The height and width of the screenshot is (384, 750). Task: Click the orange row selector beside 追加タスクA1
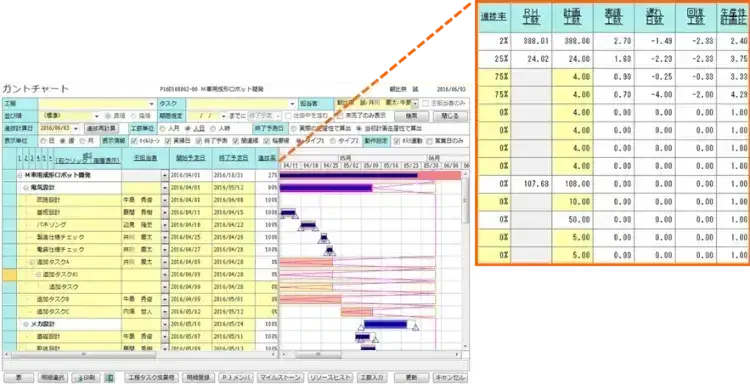click(10, 275)
